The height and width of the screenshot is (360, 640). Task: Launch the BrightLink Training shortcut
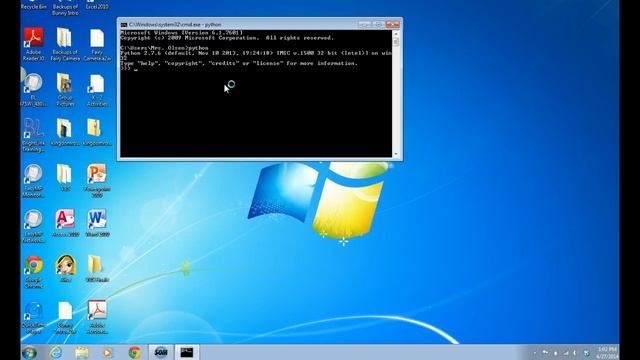[33, 136]
